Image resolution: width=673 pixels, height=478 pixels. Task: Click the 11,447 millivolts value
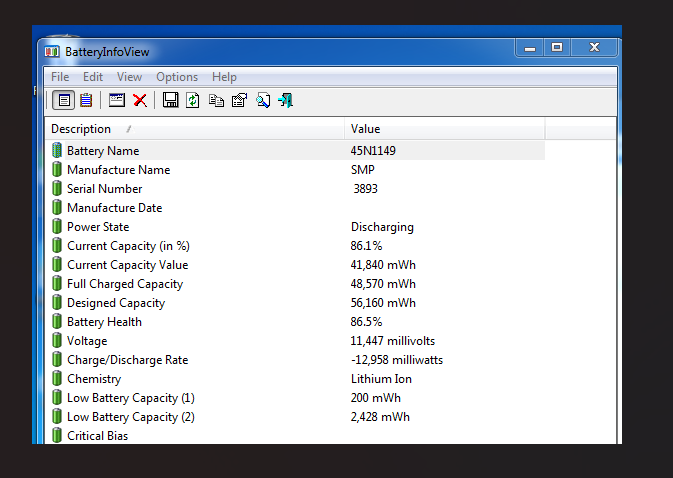point(392,341)
